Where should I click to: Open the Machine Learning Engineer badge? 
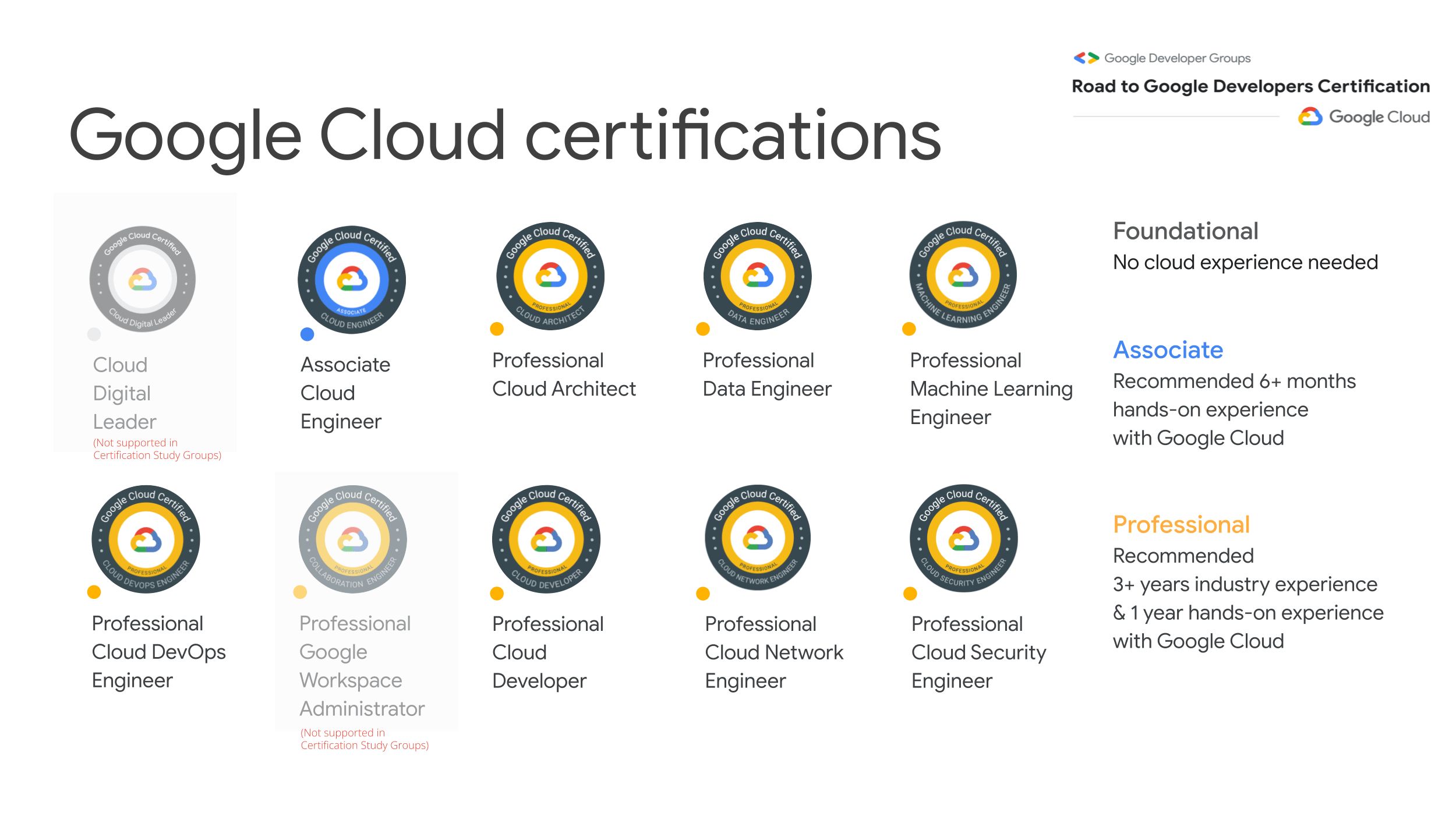coord(963,275)
